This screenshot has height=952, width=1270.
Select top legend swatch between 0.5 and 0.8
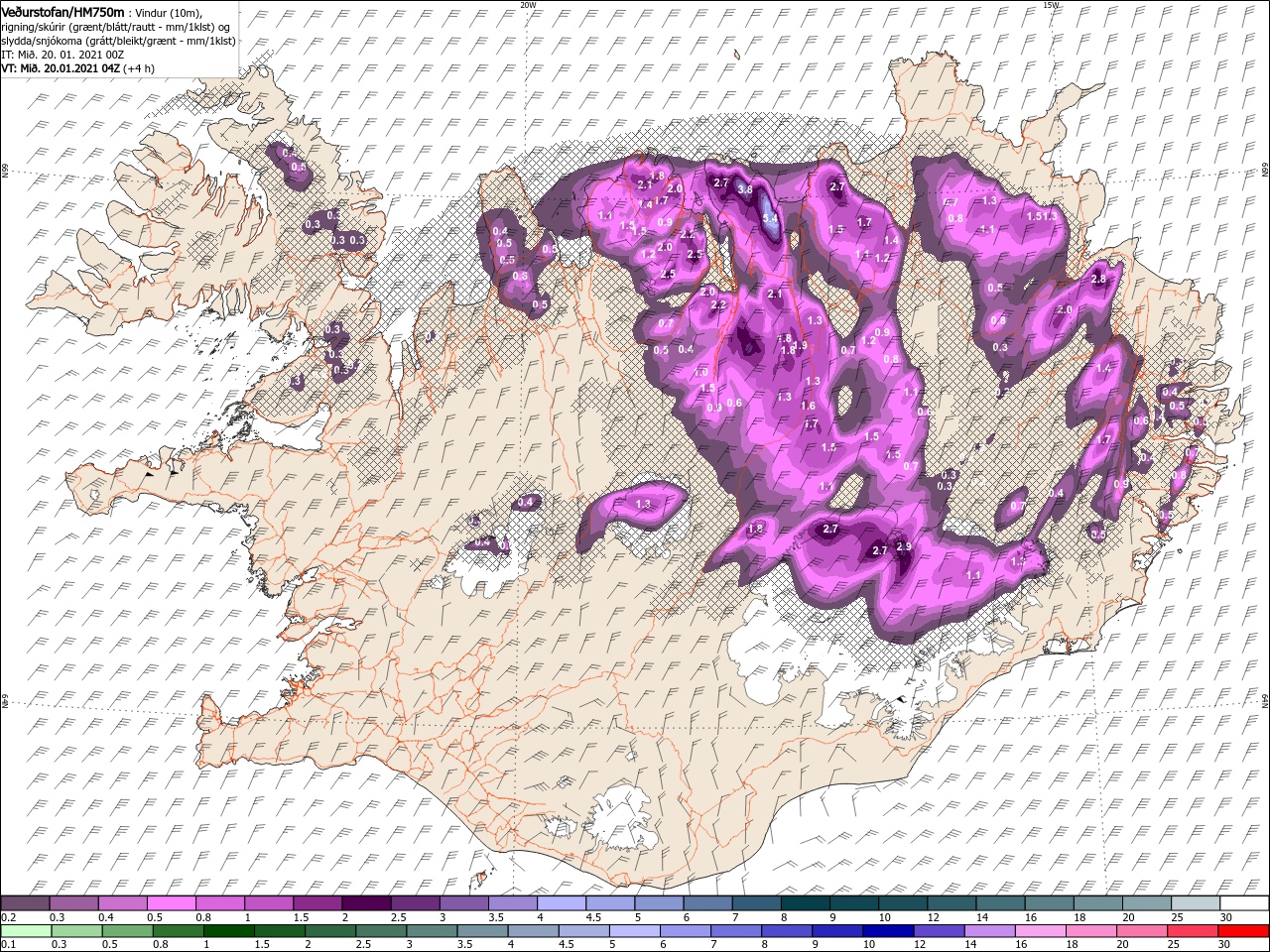[171, 902]
